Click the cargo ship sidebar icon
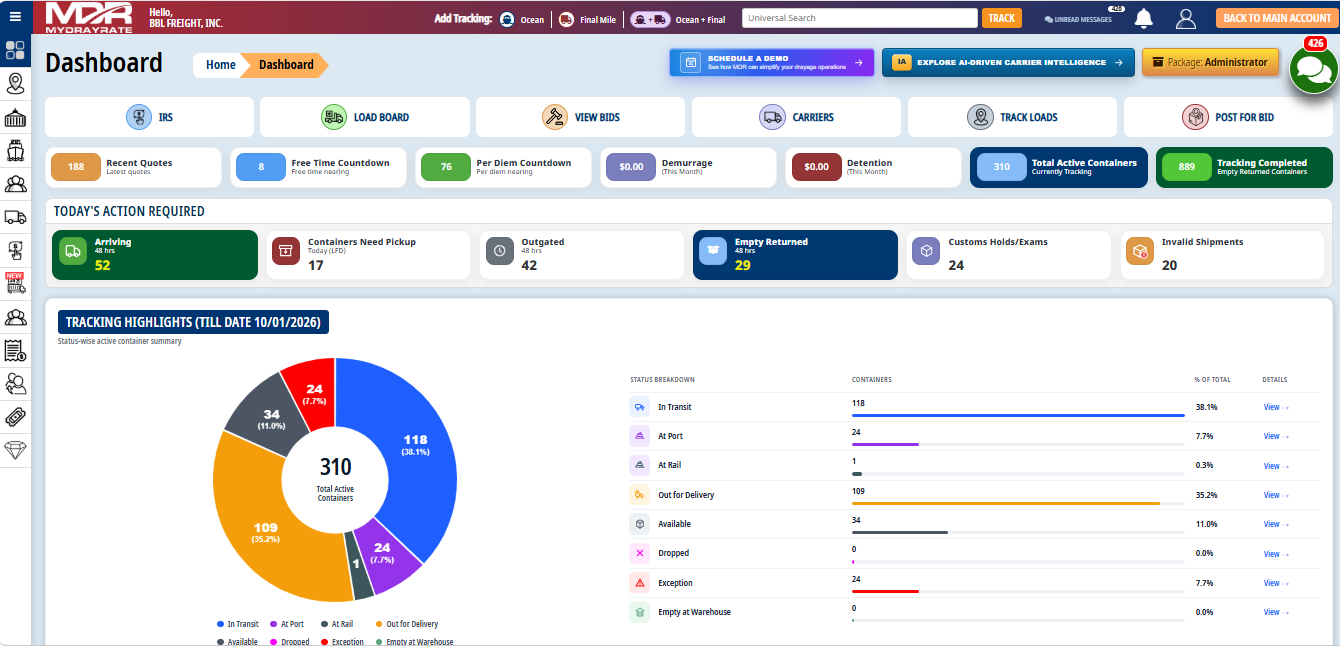Viewport: 1340px width, 646px height. (15, 151)
